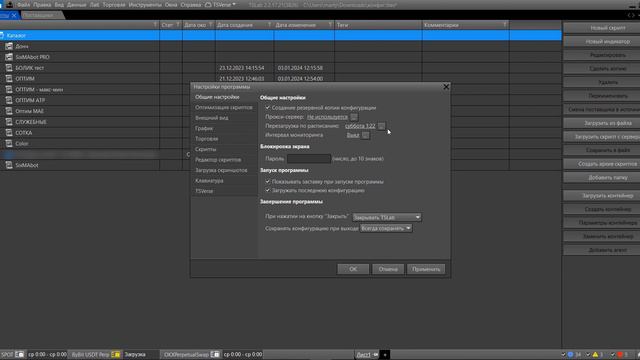640x360 pixels.
Task: Toggle the blue info message filter checkbox
Action: click(564, 354)
